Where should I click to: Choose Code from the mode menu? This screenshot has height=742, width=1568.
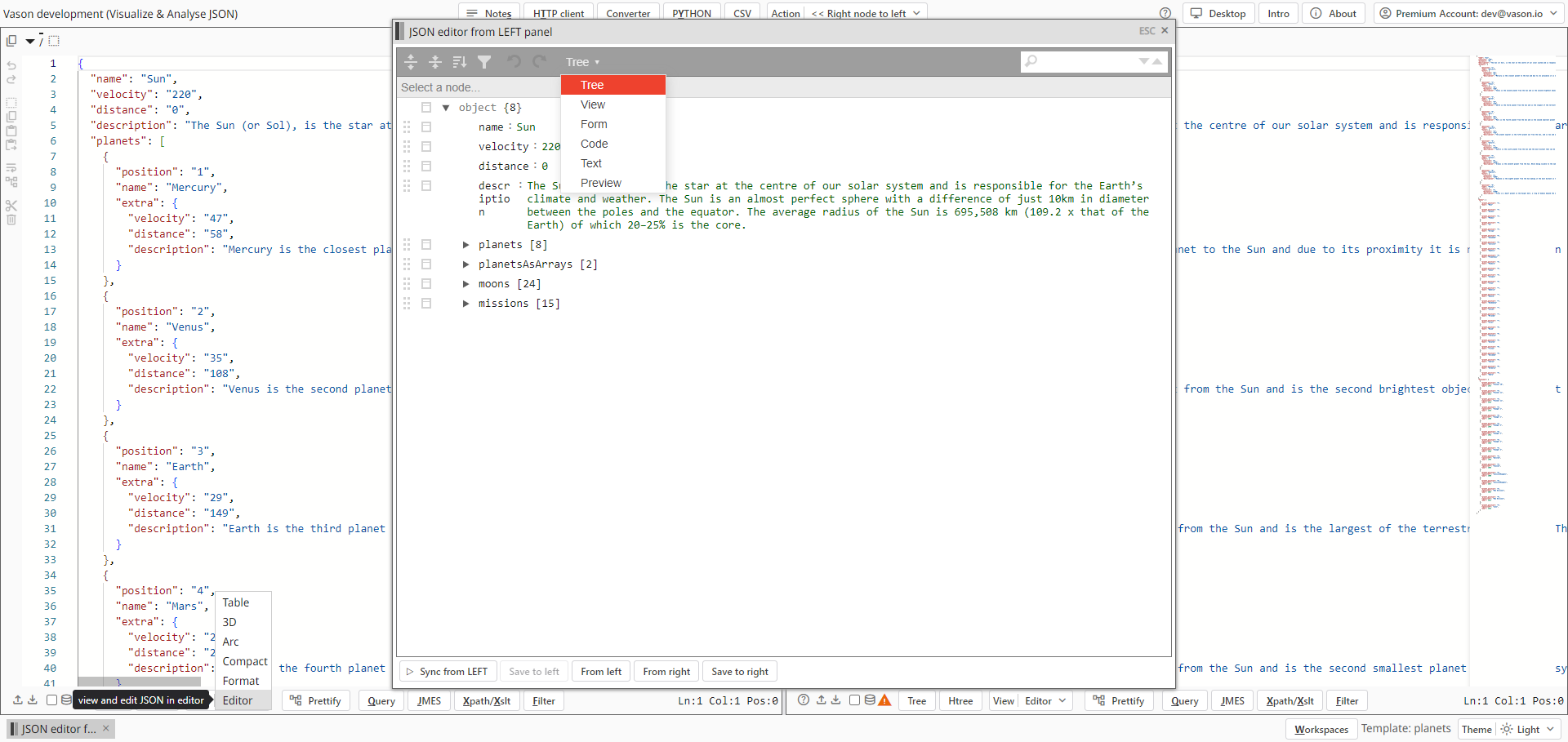(x=594, y=144)
